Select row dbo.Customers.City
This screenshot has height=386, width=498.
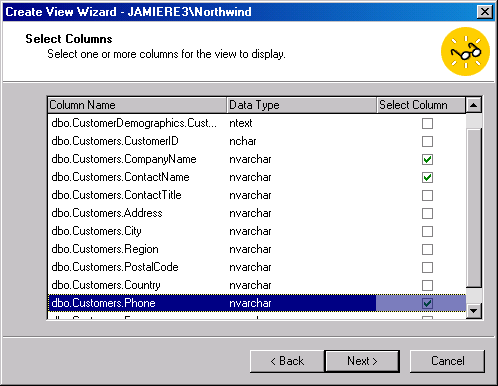[257, 231]
